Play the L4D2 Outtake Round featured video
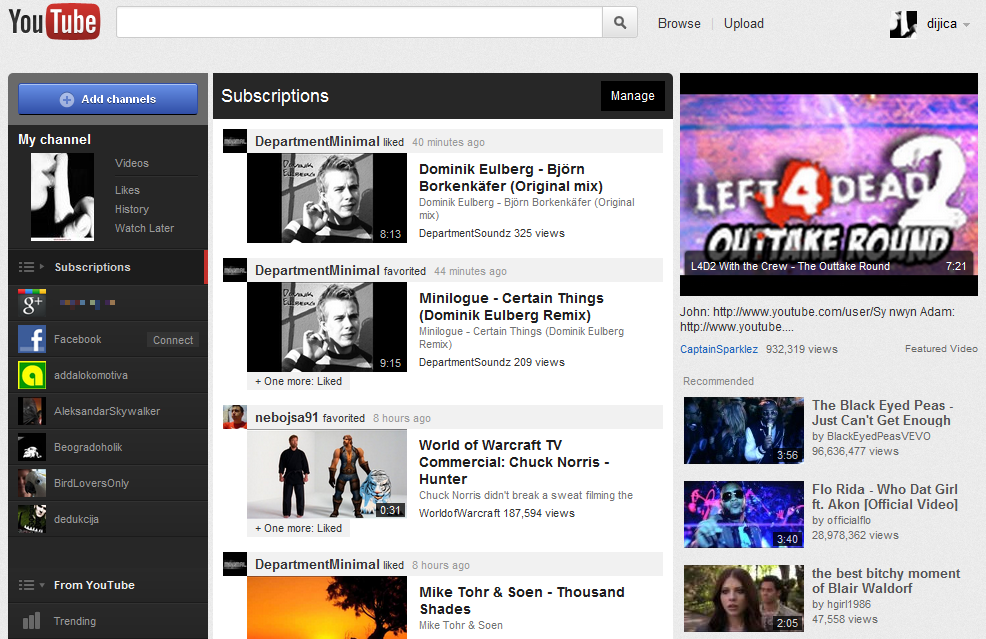986x639 pixels. tap(829, 185)
